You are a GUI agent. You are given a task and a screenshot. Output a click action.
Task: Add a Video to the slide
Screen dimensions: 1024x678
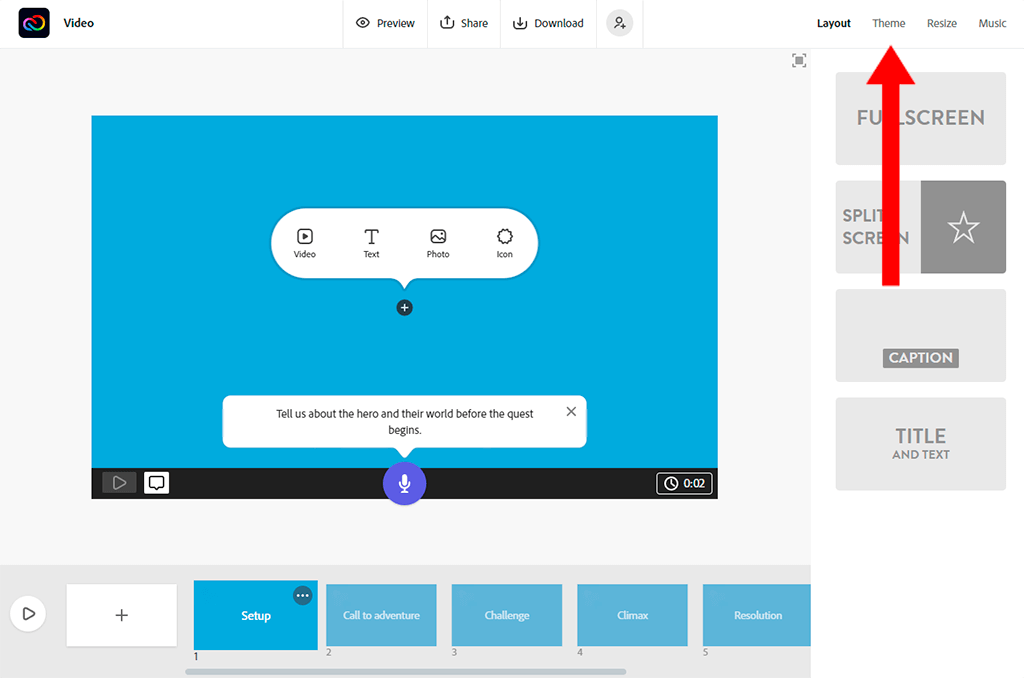pyautogui.click(x=304, y=243)
